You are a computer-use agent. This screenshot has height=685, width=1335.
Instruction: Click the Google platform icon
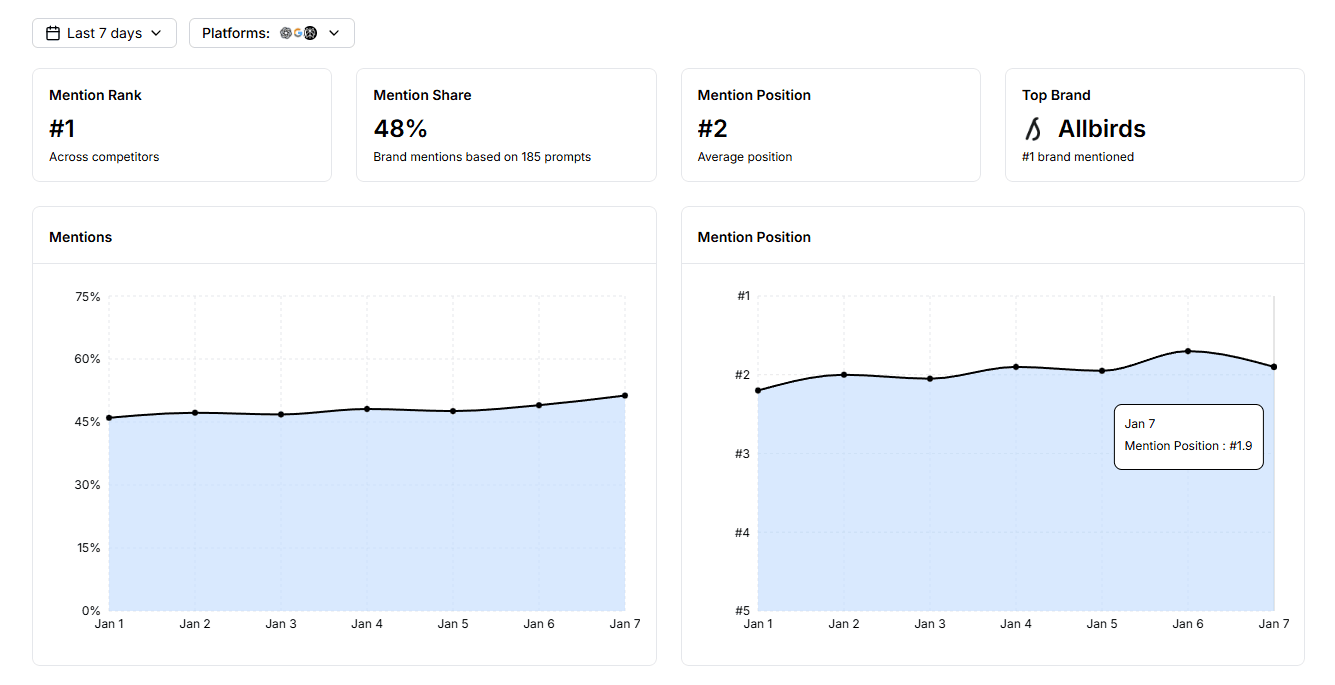298,33
